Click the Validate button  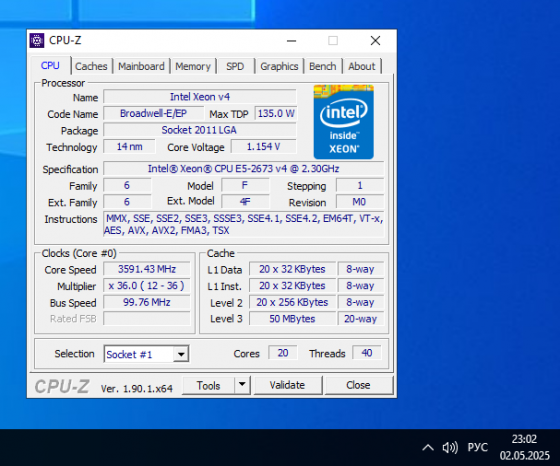[x=288, y=385]
